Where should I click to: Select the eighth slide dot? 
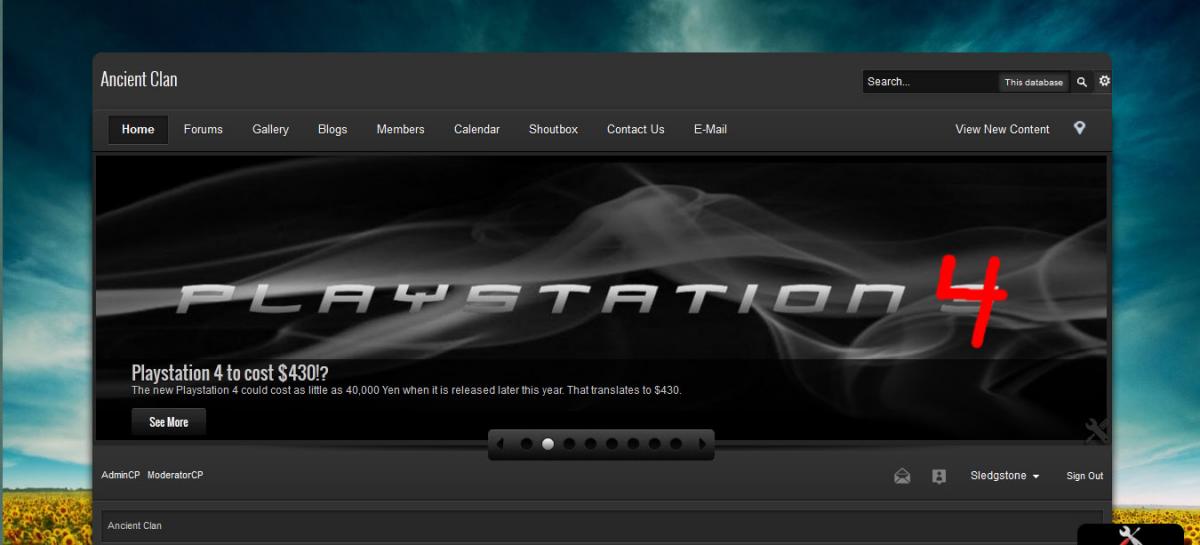(x=676, y=444)
